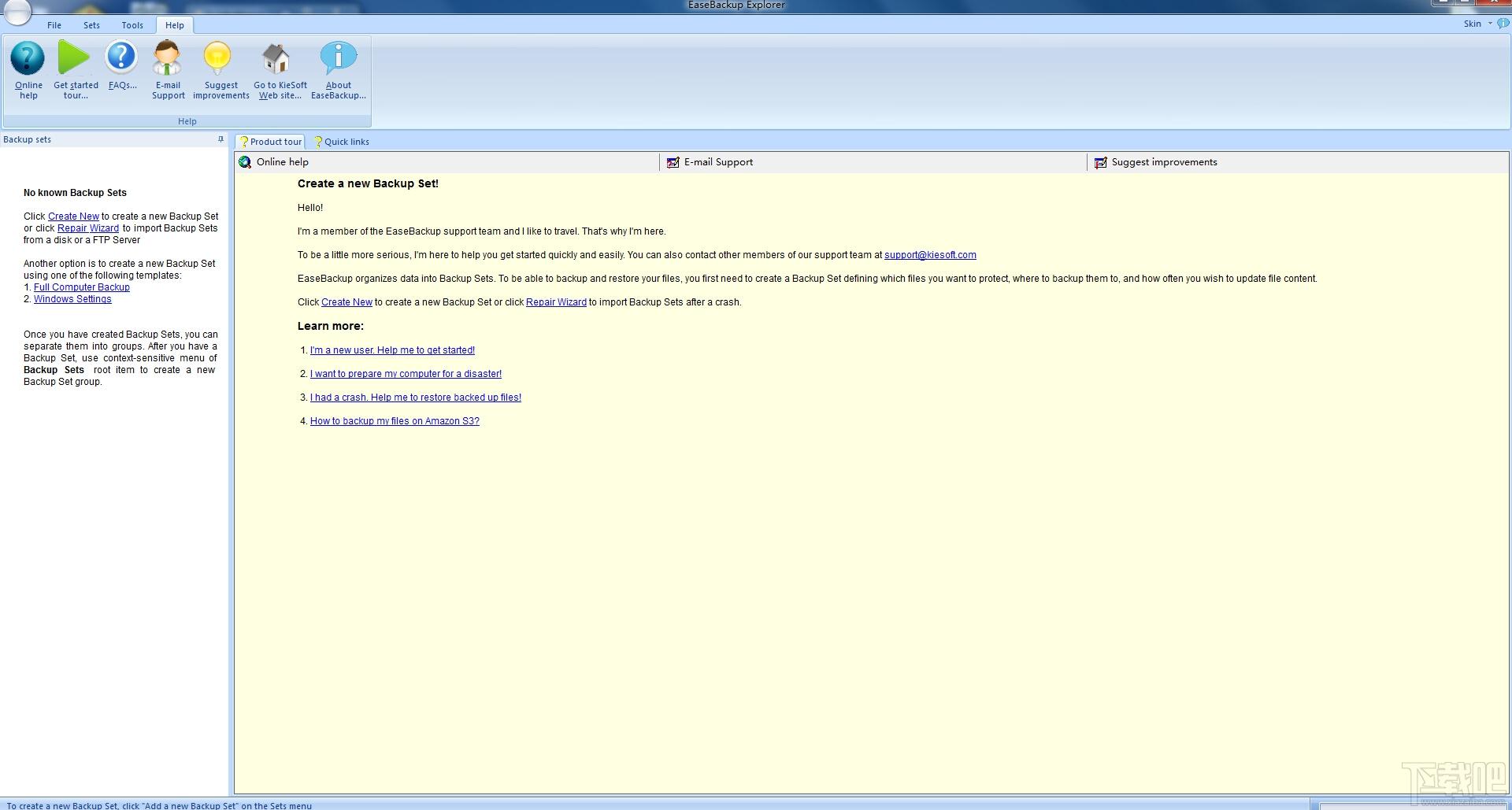Click "Create a new Backup Set!" heading

click(368, 183)
